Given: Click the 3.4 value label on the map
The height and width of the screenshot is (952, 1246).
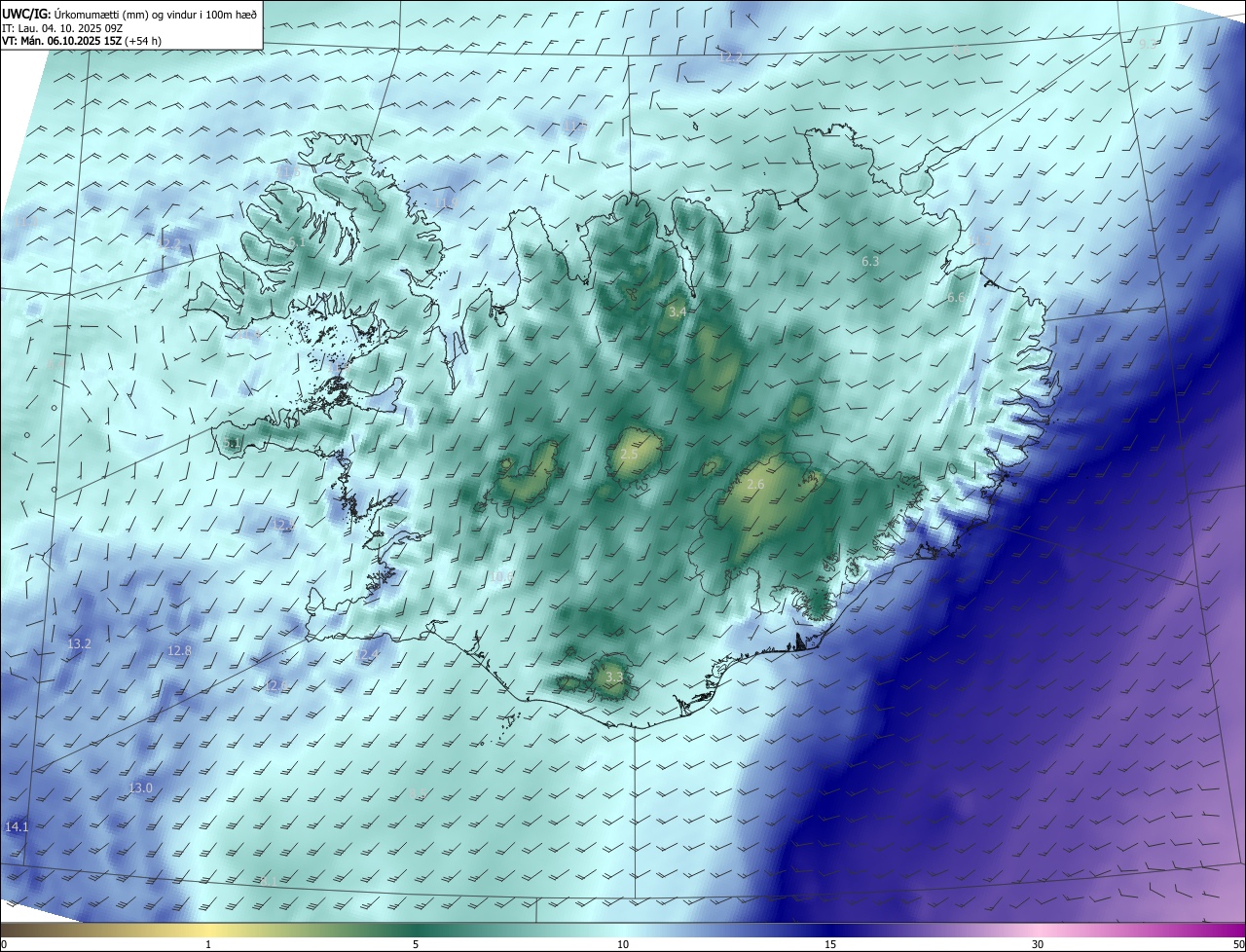Looking at the screenshot, I should (678, 311).
